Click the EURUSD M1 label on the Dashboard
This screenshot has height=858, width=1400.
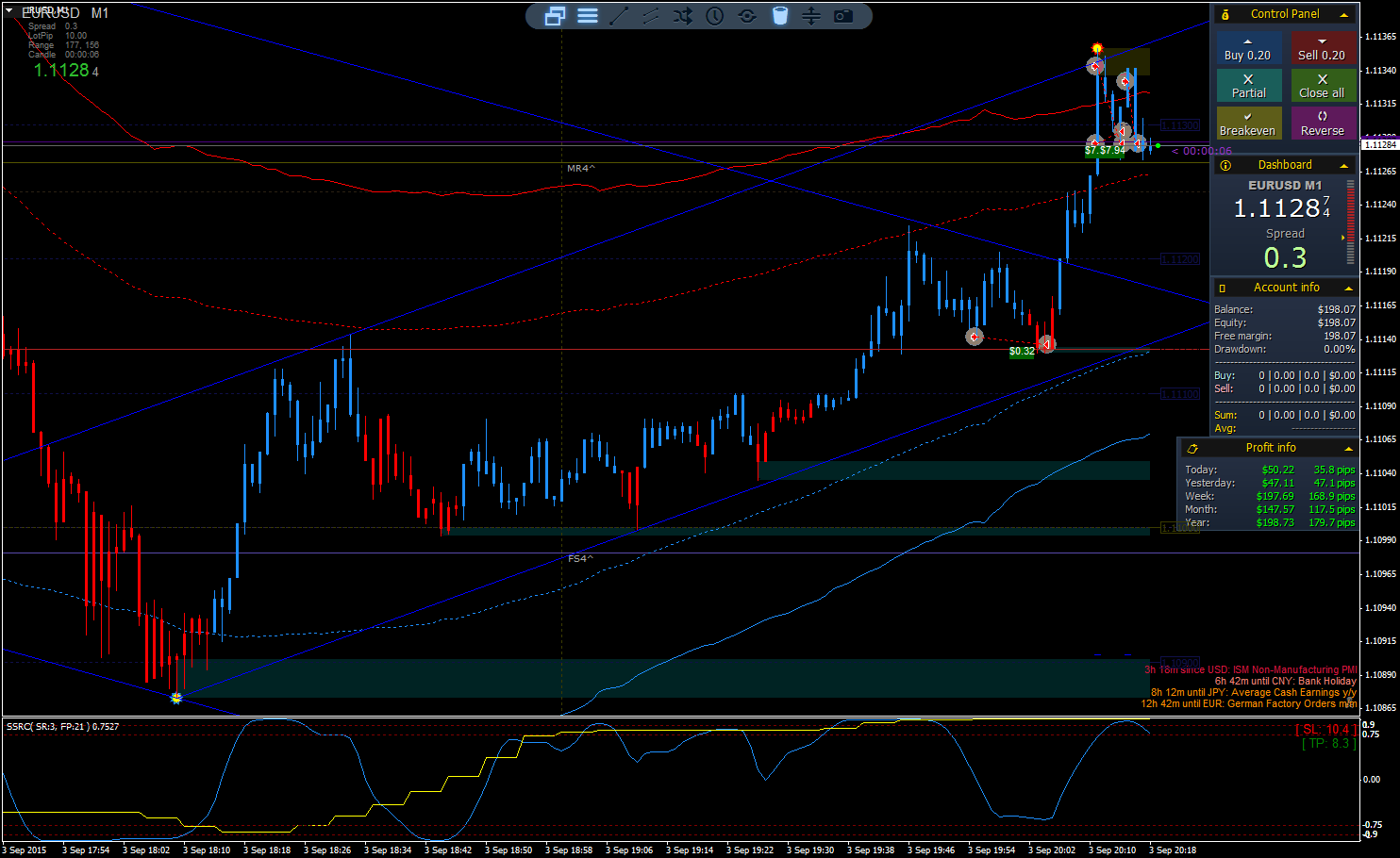(x=1285, y=186)
